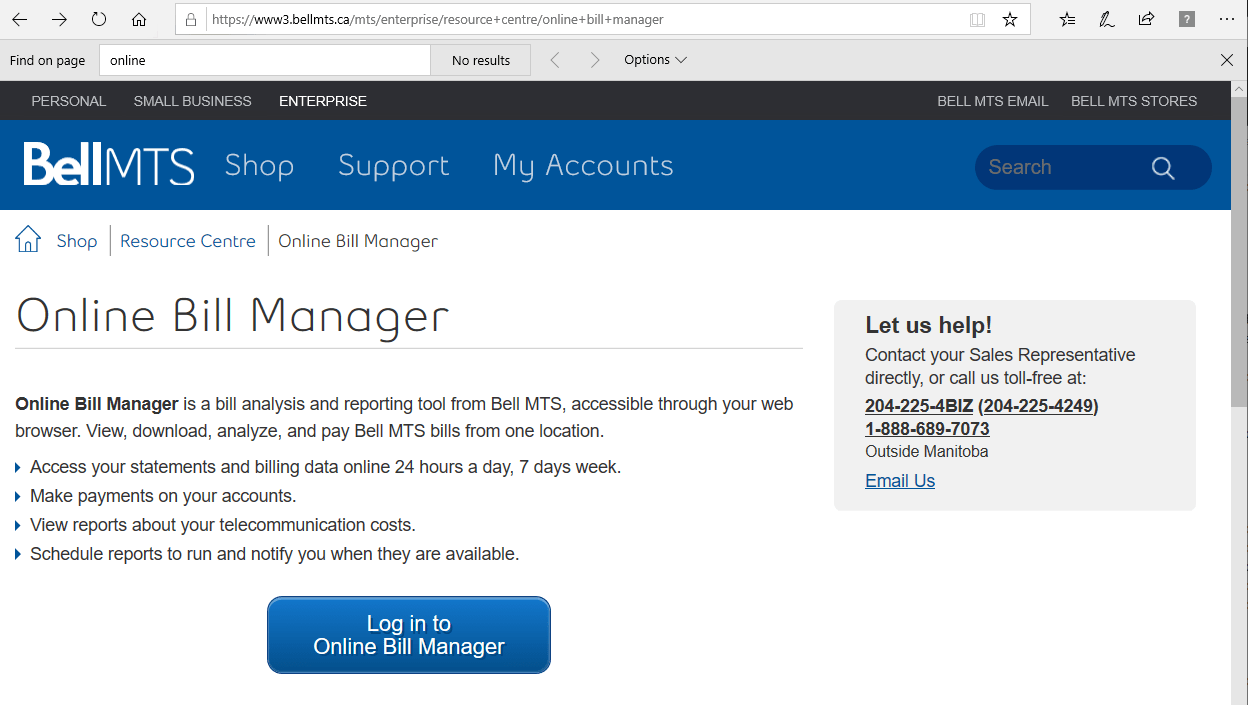Click the Bell MTS search magnifier
The height and width of the screenshot is (705, 1248).
pyautogui.click(x=1162, y=167)
